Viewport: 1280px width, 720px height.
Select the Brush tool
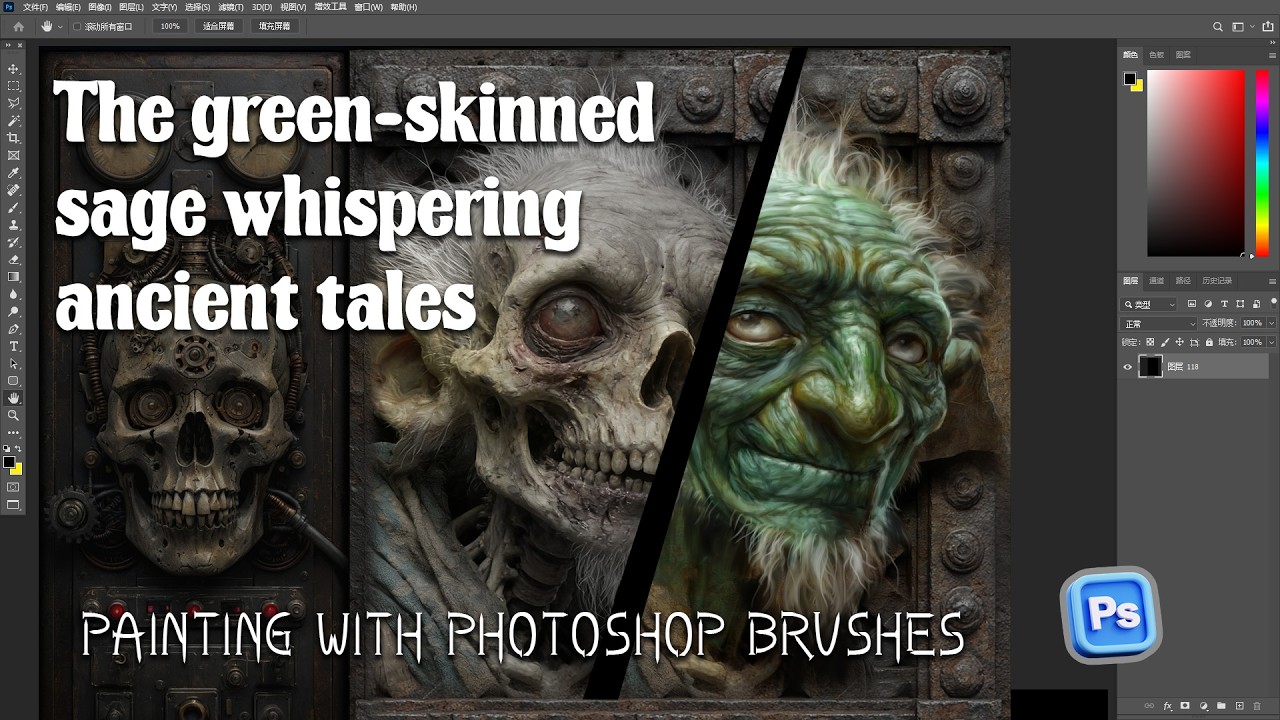click(x=14, y=207)
